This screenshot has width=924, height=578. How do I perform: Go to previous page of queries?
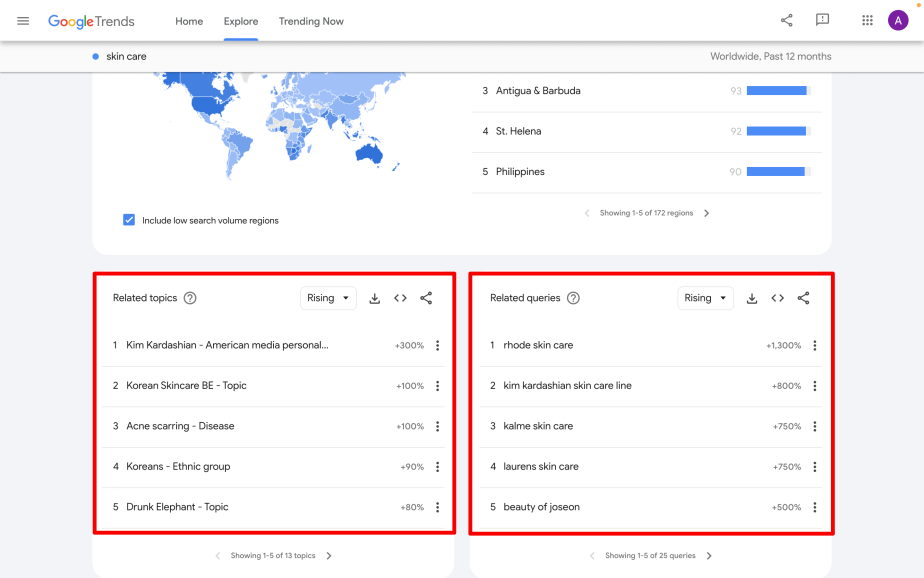(x=592, y=556)
